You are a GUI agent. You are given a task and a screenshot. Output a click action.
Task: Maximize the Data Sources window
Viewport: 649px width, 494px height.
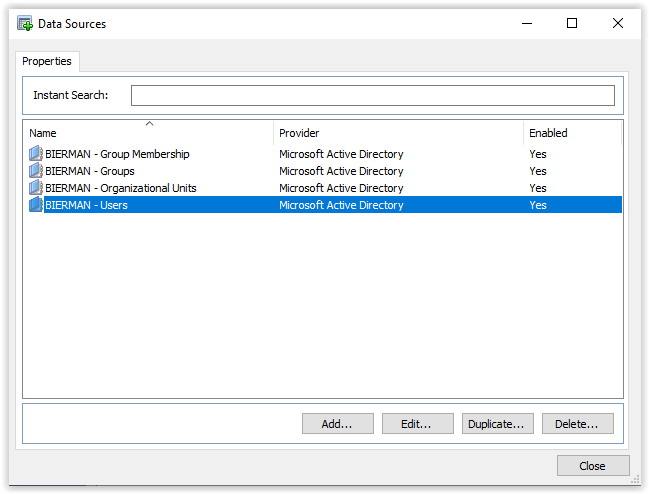tap(572, 23)
